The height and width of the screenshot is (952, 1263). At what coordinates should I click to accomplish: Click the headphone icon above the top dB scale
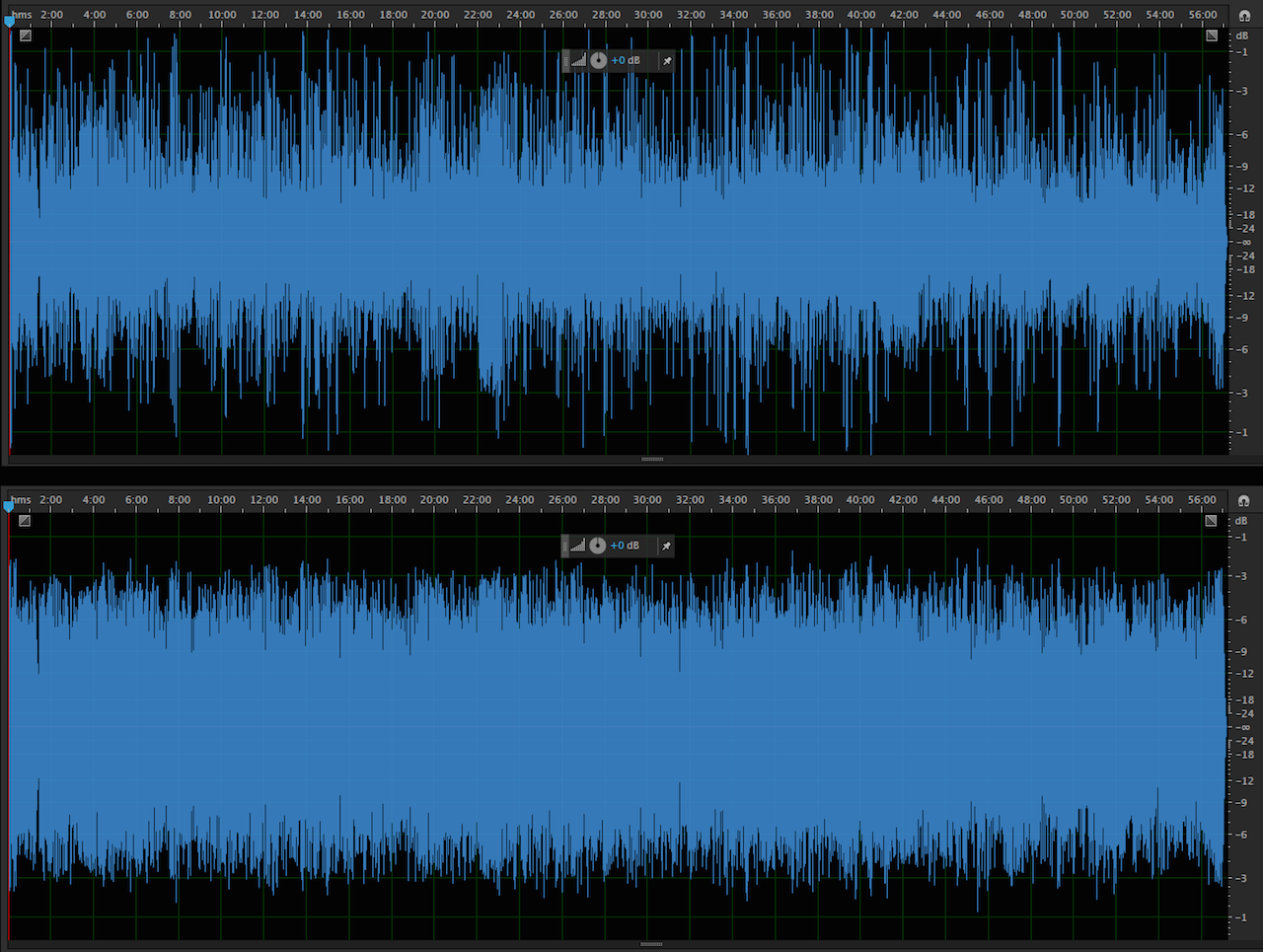1243,16
